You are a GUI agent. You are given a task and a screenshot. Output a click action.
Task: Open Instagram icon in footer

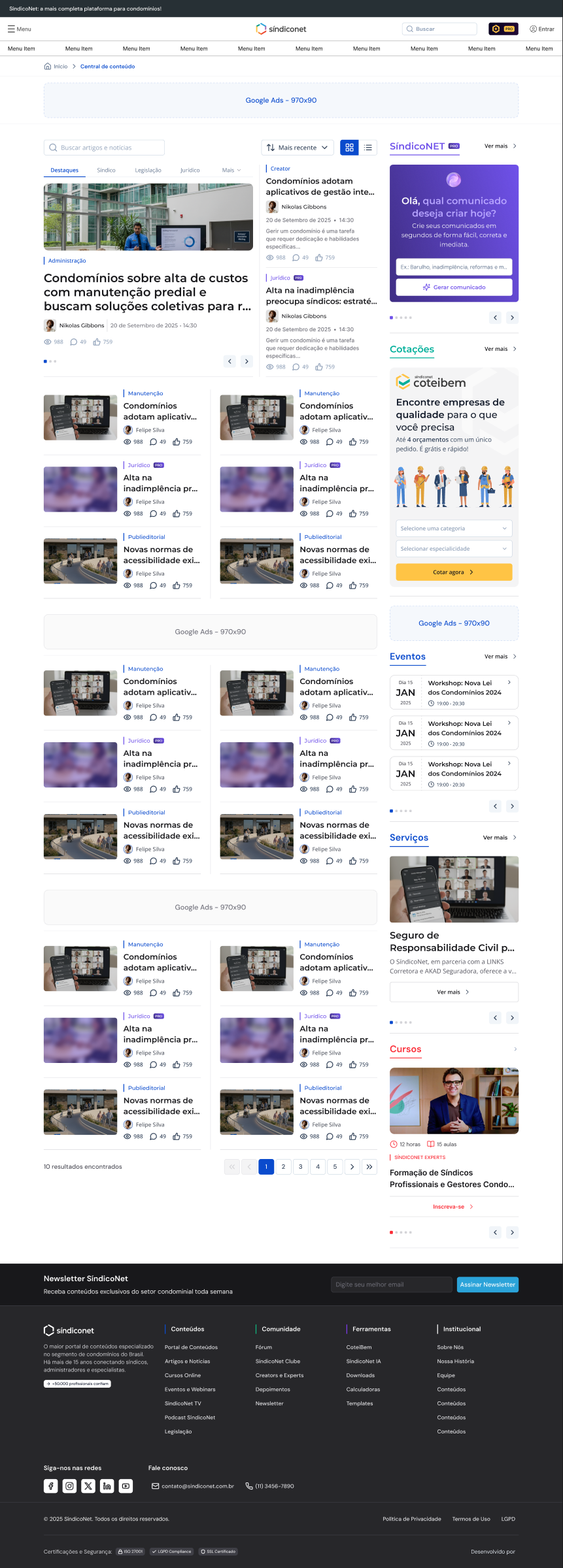69,1486
